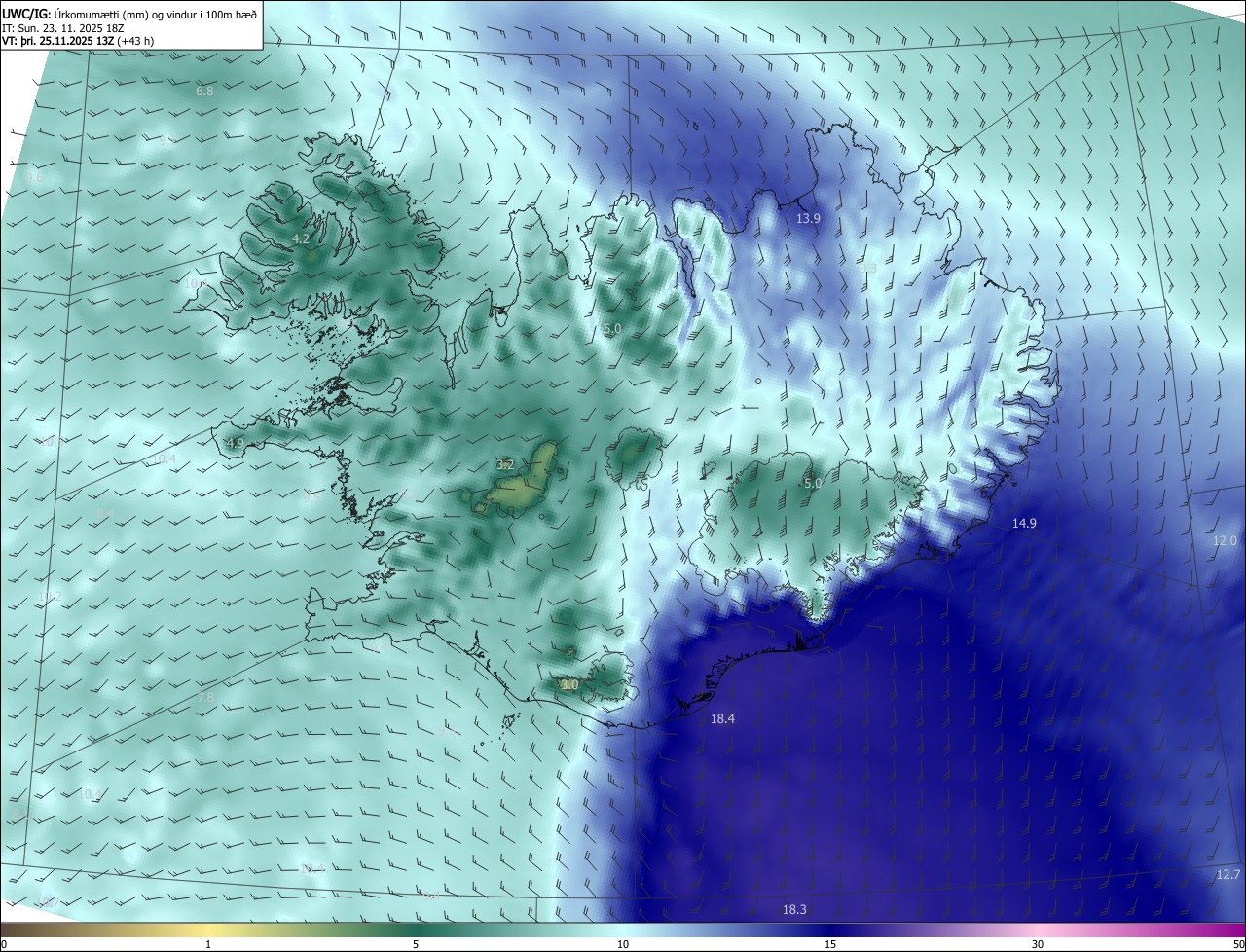Click the 18.4 value label
Image resolution: width=1246 pixels, height=952 pixels.
click(x=722, y=719)
